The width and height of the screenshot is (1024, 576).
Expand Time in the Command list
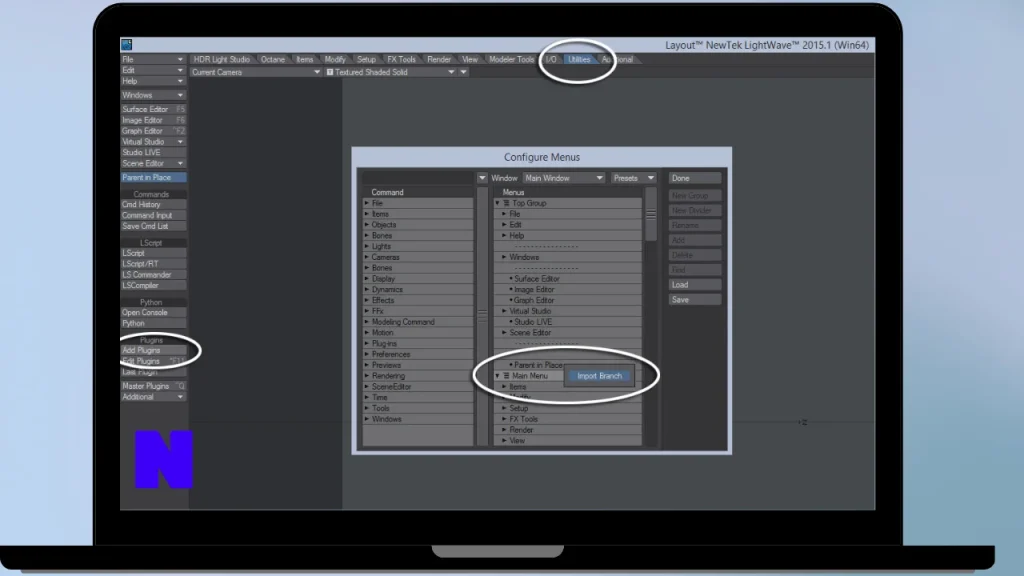coord(367,398)
